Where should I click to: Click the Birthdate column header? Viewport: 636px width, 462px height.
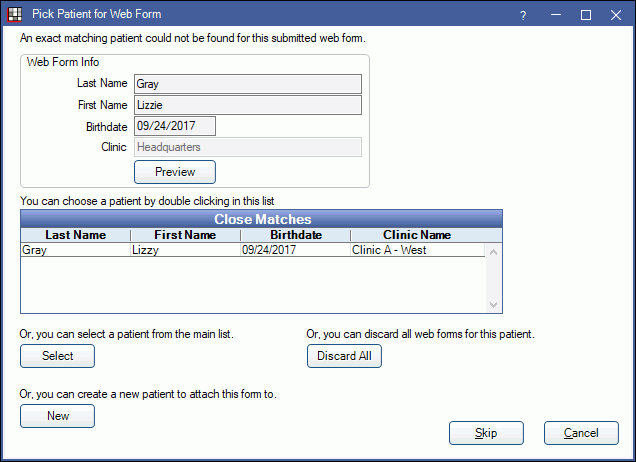[295, 235]
